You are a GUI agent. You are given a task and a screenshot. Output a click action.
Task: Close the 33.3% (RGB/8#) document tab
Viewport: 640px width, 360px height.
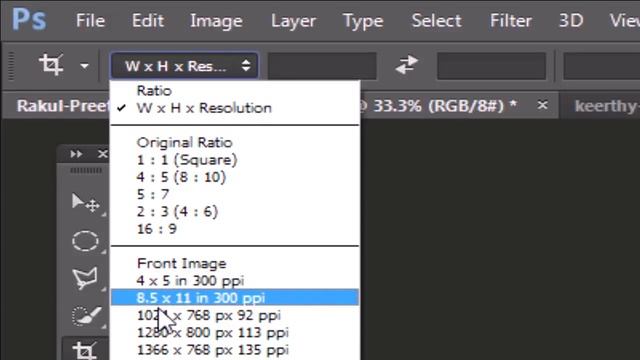(542, 105)
